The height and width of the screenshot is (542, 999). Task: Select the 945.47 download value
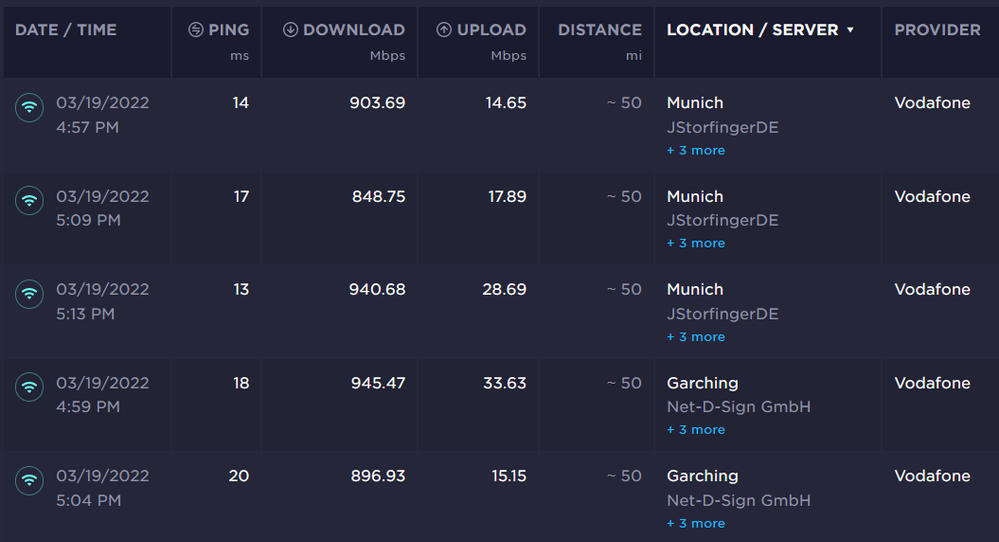pyautogui.click(x=378, y=383)
